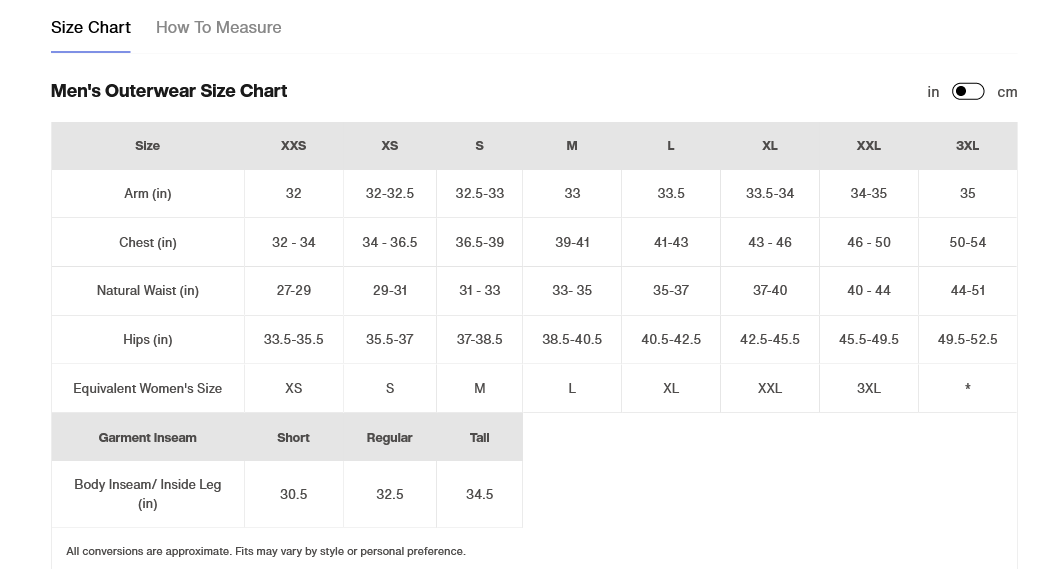This screenshot has width=1062, height=569.
Task: Open the How To Measure tab
Action: click(x=218, y=27)
